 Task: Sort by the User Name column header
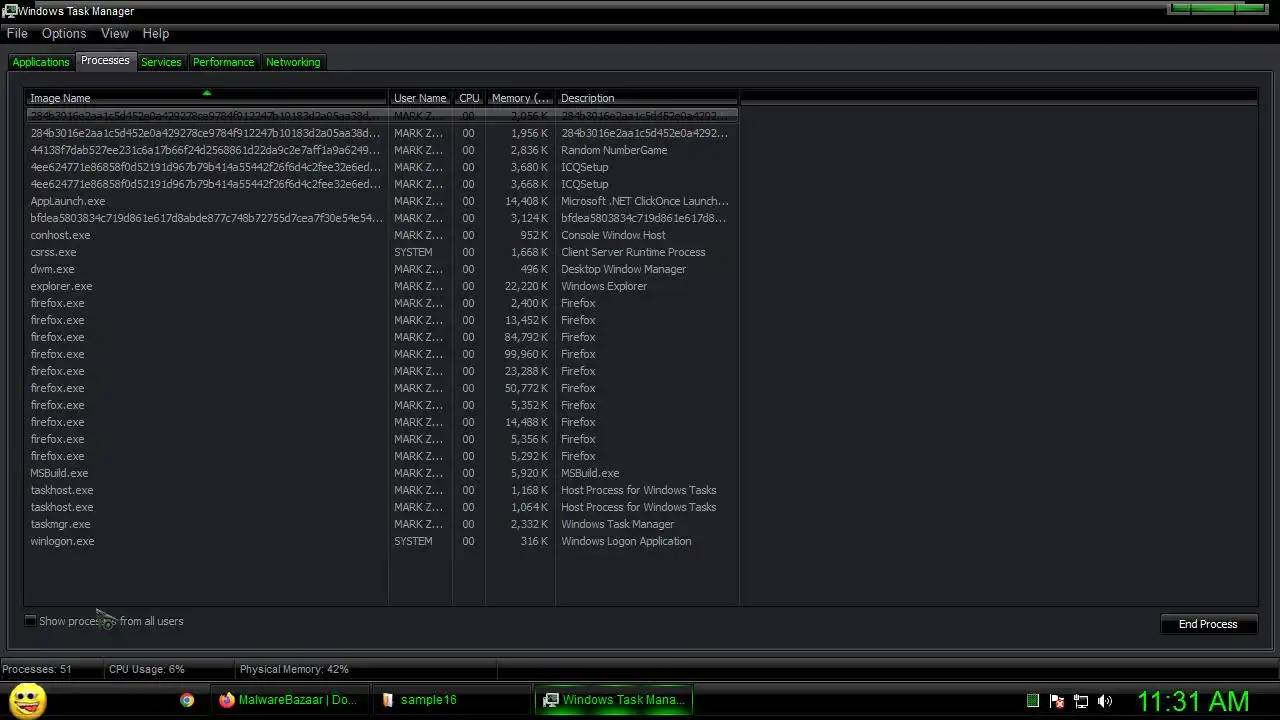[420, 98]
